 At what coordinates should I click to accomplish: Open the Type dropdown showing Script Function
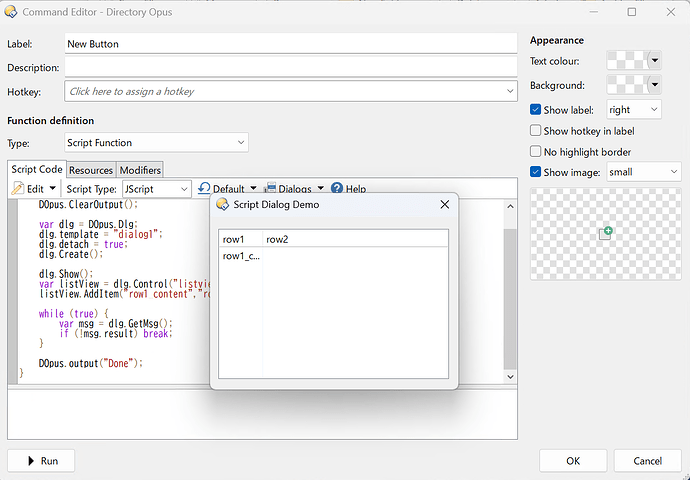(x=156, y=143)
